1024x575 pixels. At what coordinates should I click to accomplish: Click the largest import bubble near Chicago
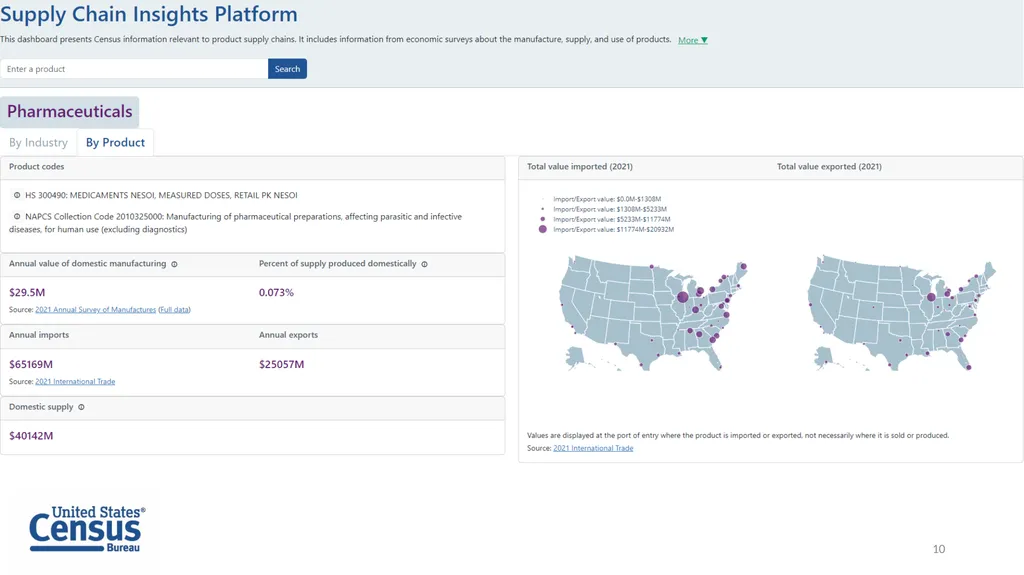[x=682, y=297]
